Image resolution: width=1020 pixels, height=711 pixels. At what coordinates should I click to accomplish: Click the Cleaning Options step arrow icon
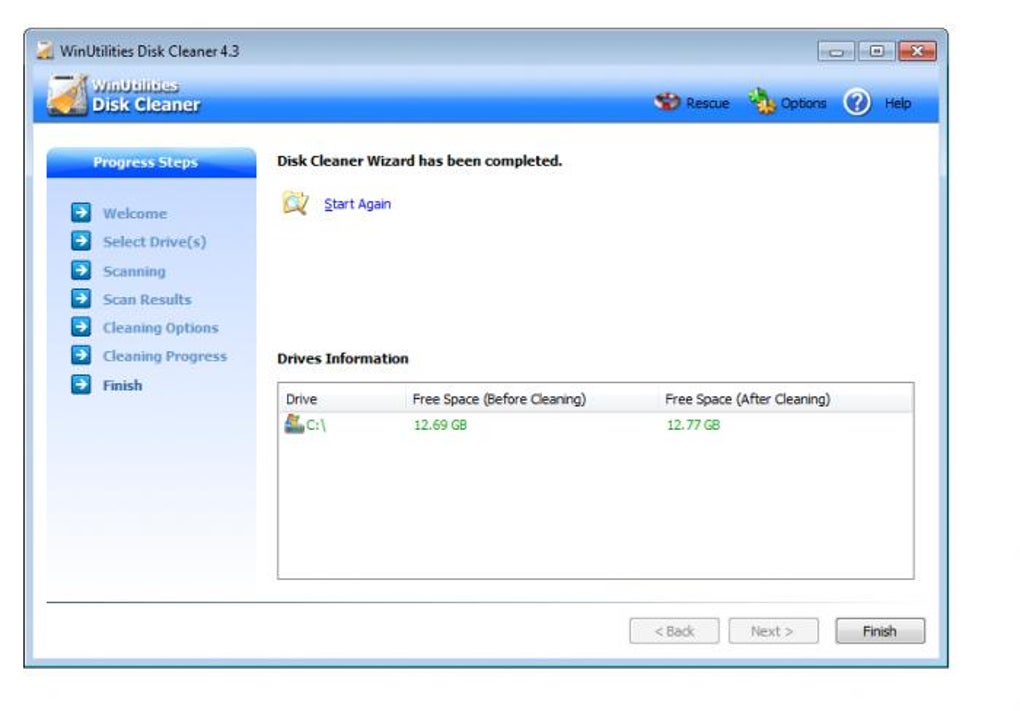pyautogui.click(x=81, y=327)
